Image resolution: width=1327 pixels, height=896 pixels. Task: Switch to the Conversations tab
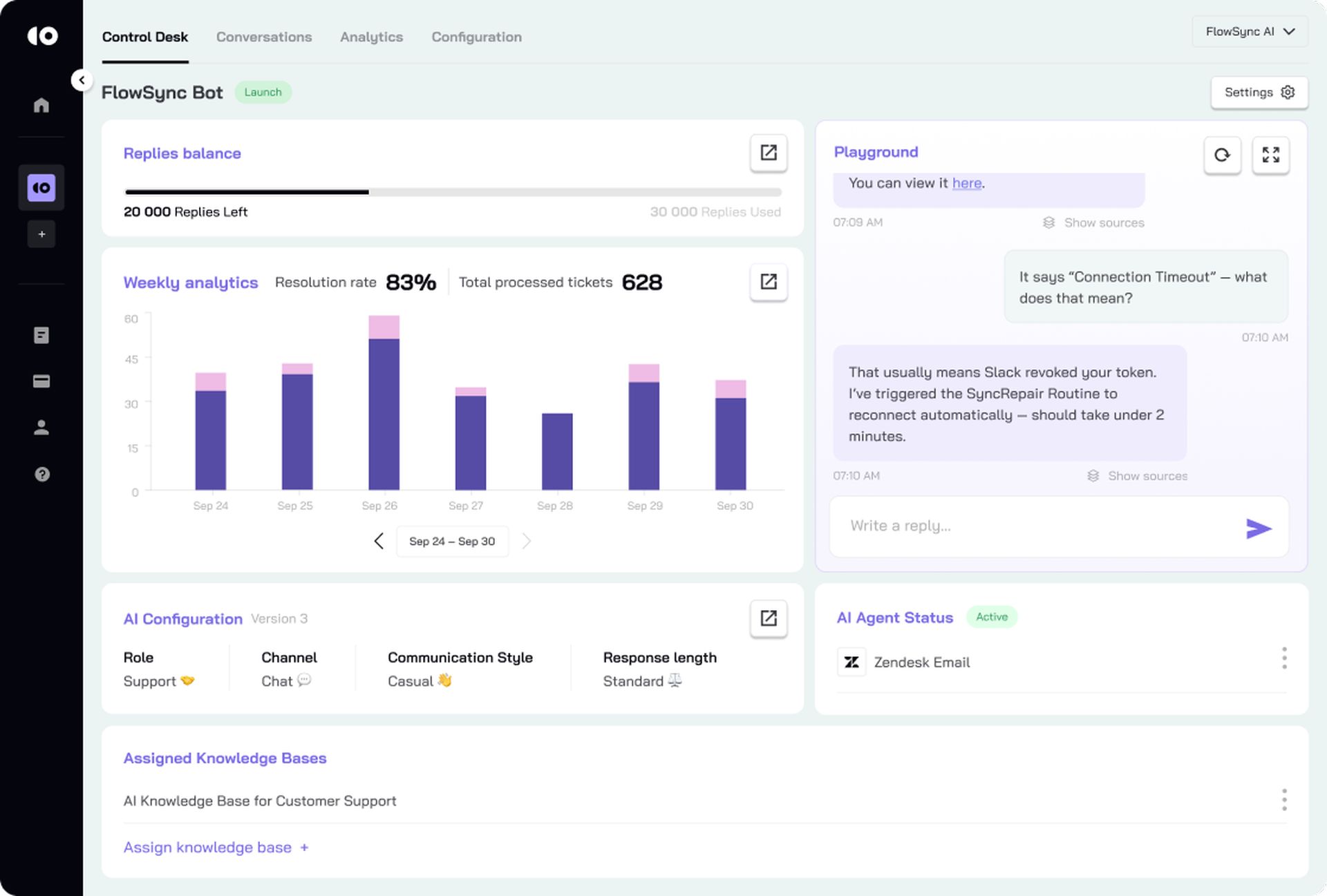tap(263, 37)
